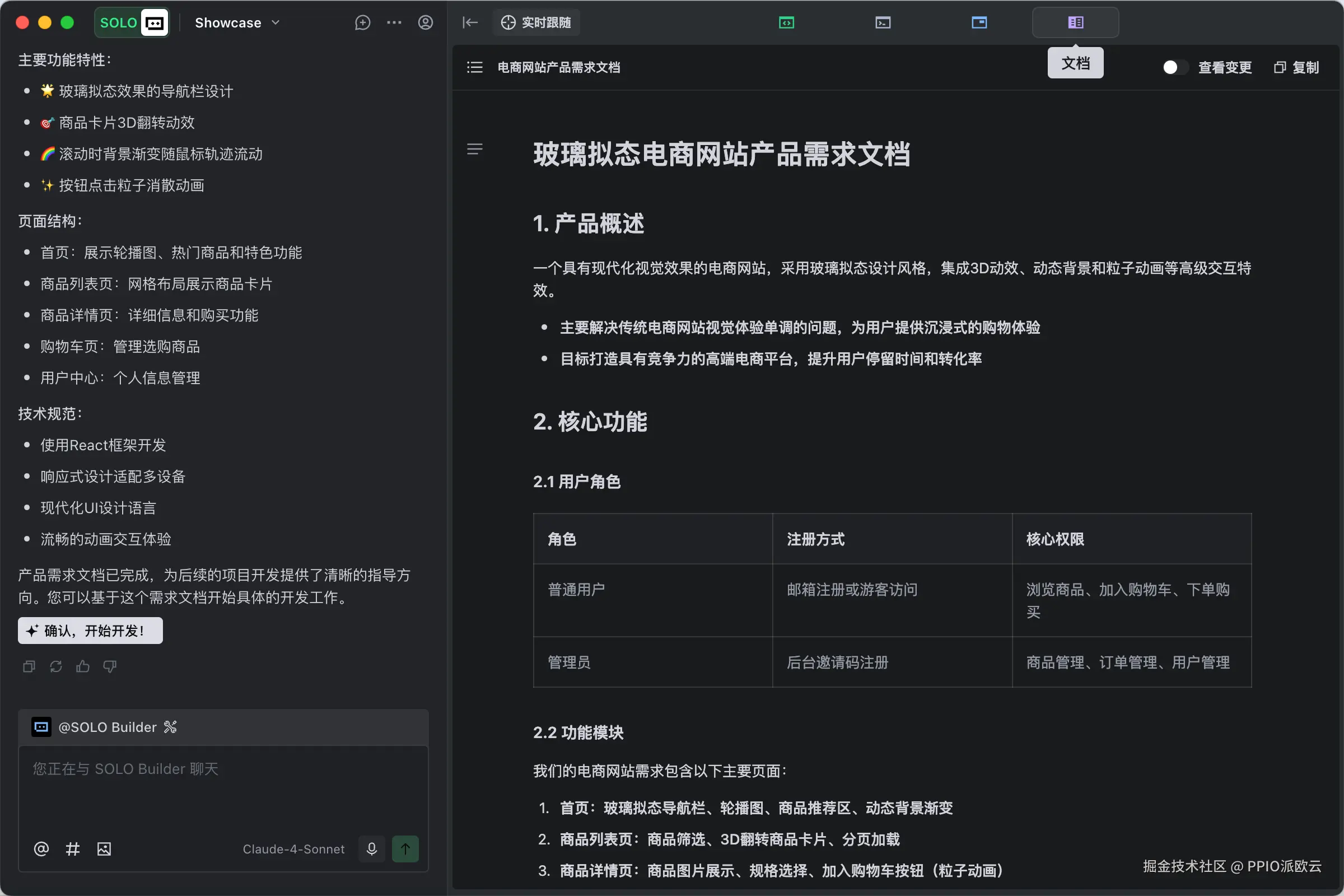
Task: Open the browser preview view icon
Action: pos(979,23)
